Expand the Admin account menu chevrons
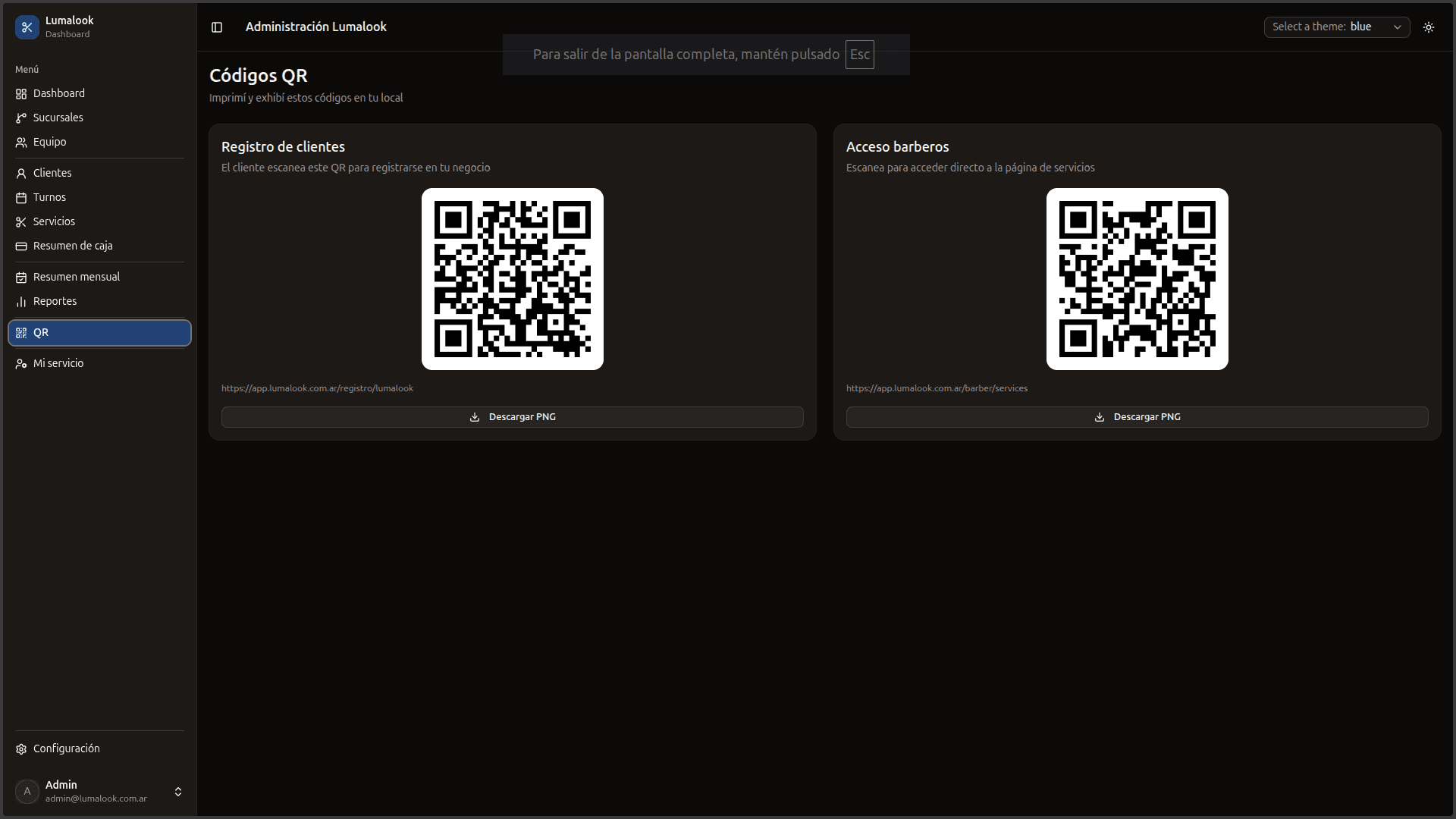The image size is (1456, 819). click(x=178, y=792)
